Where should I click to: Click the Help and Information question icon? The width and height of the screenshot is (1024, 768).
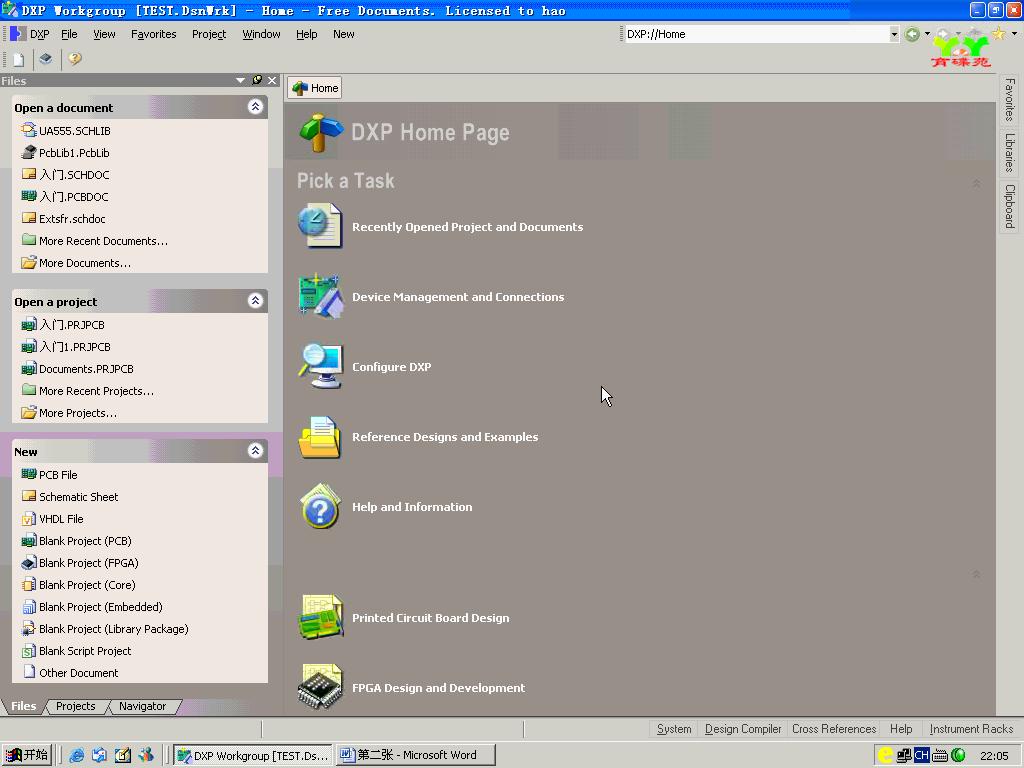[320, 506]
